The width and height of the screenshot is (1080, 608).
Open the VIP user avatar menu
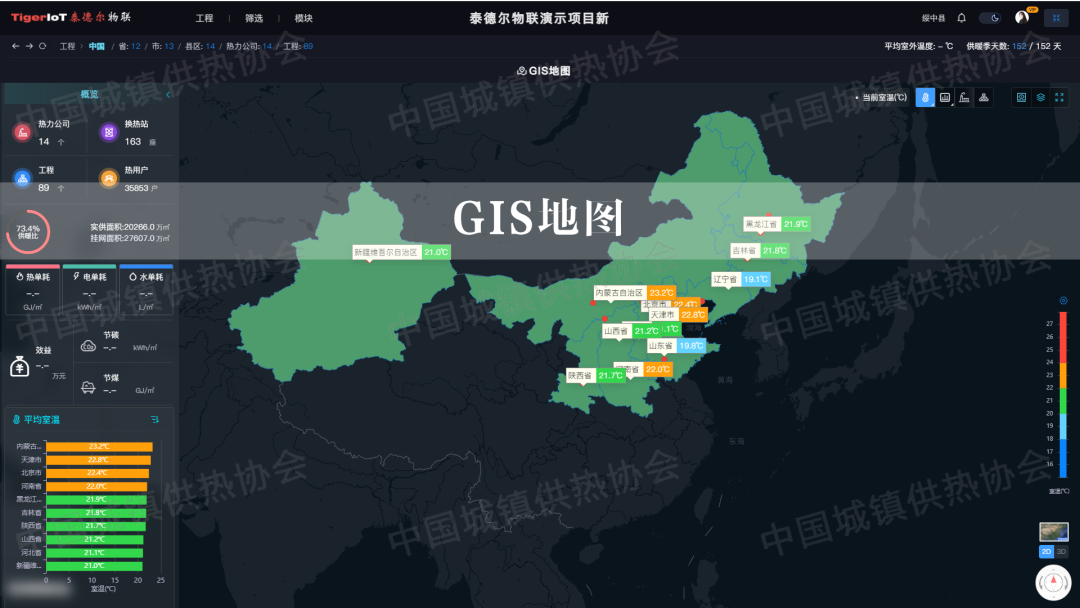[x=1021, y=18]
